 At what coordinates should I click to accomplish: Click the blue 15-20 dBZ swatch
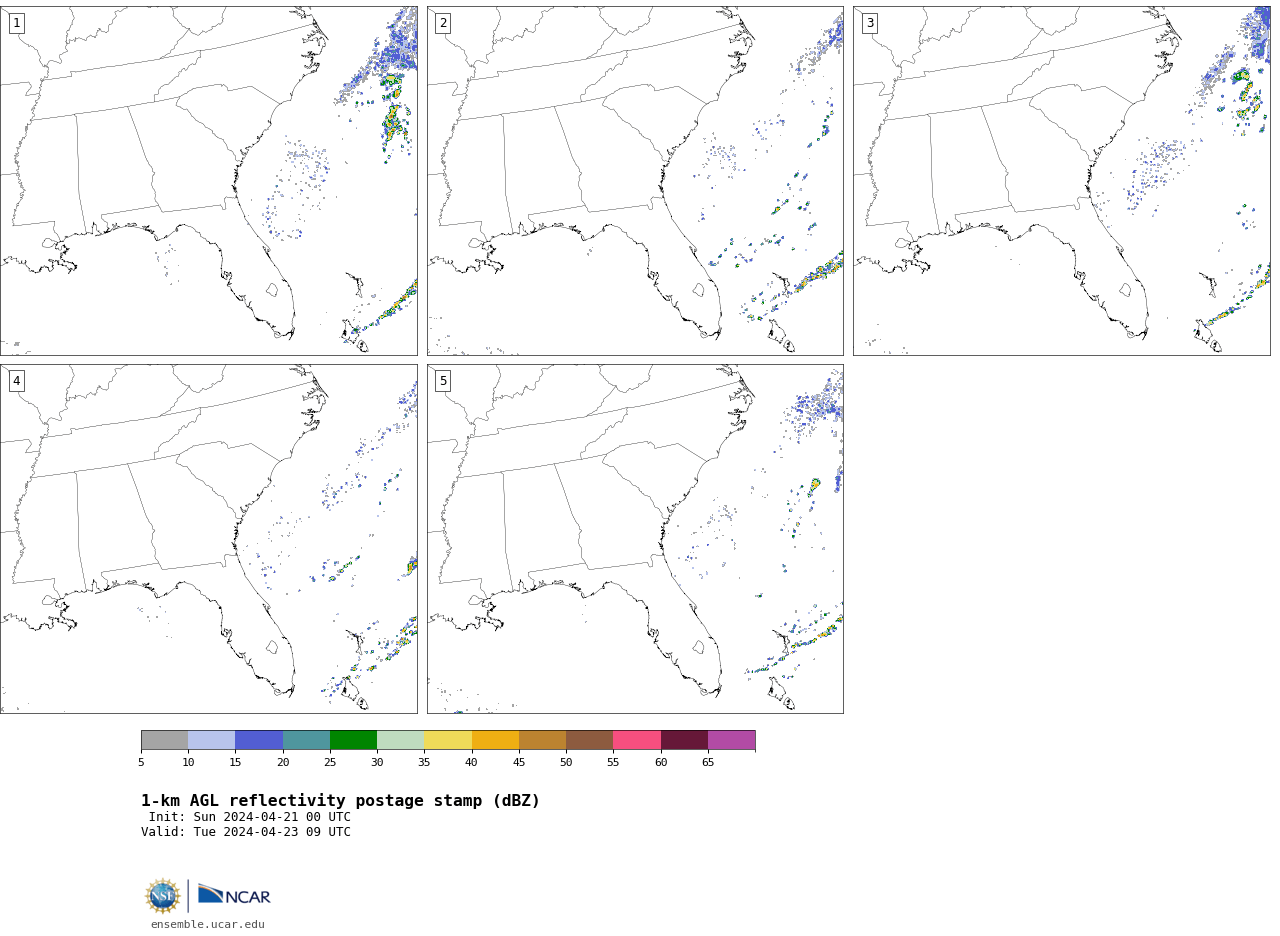pyautogui.click(x=259, y=740)
